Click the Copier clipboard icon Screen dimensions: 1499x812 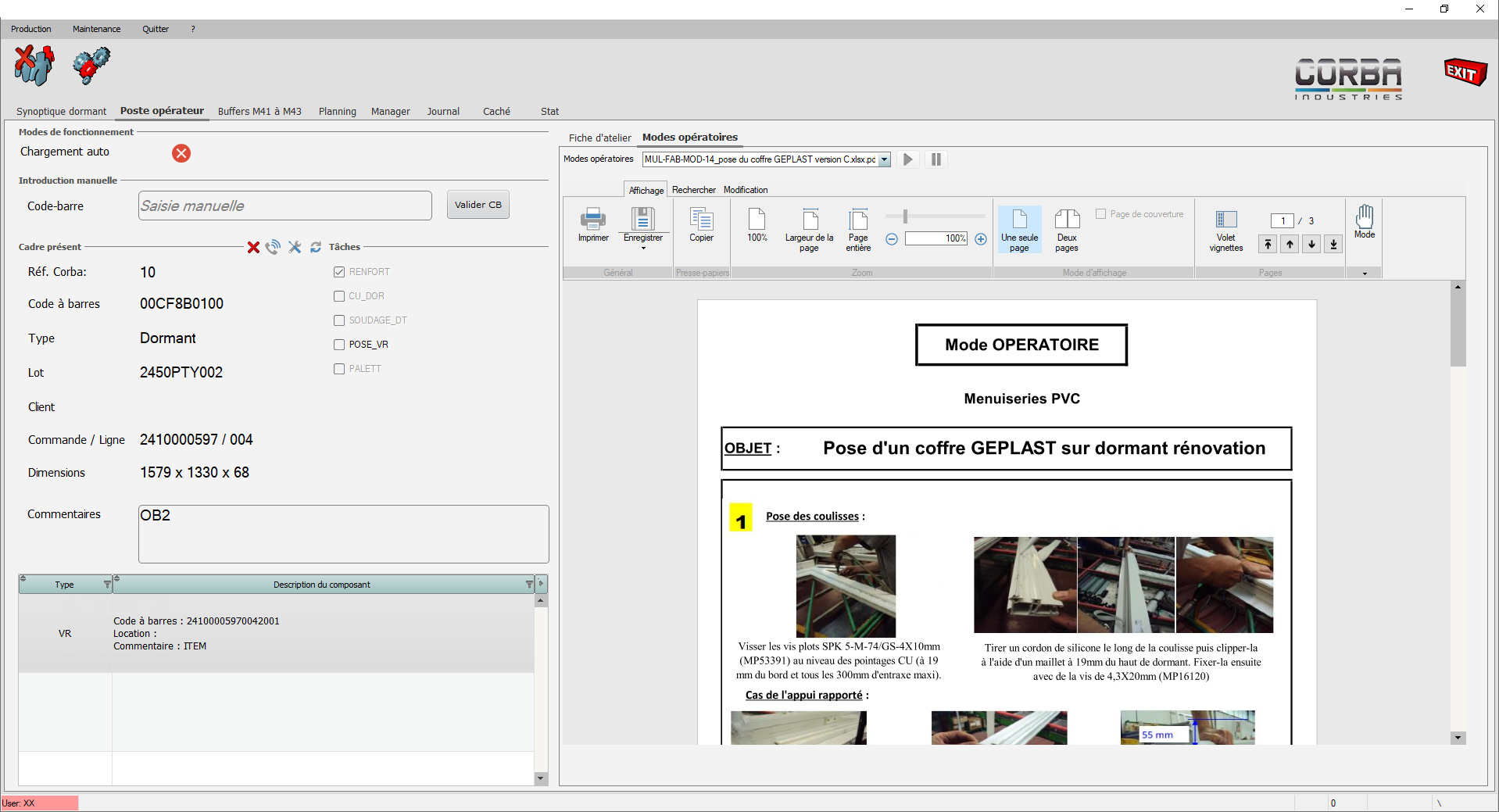tap(701, 220)
